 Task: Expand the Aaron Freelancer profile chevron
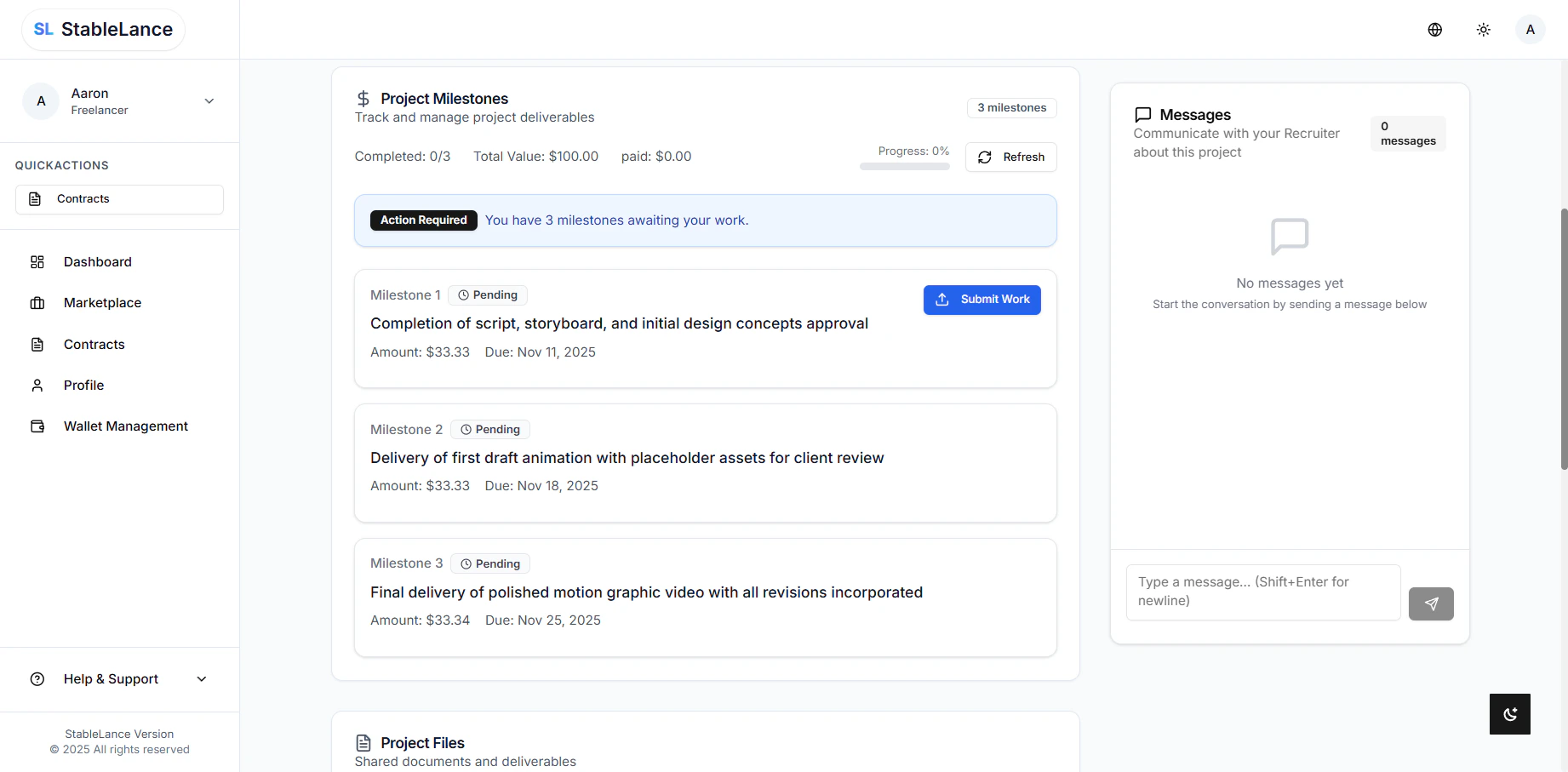click(209, 100)
